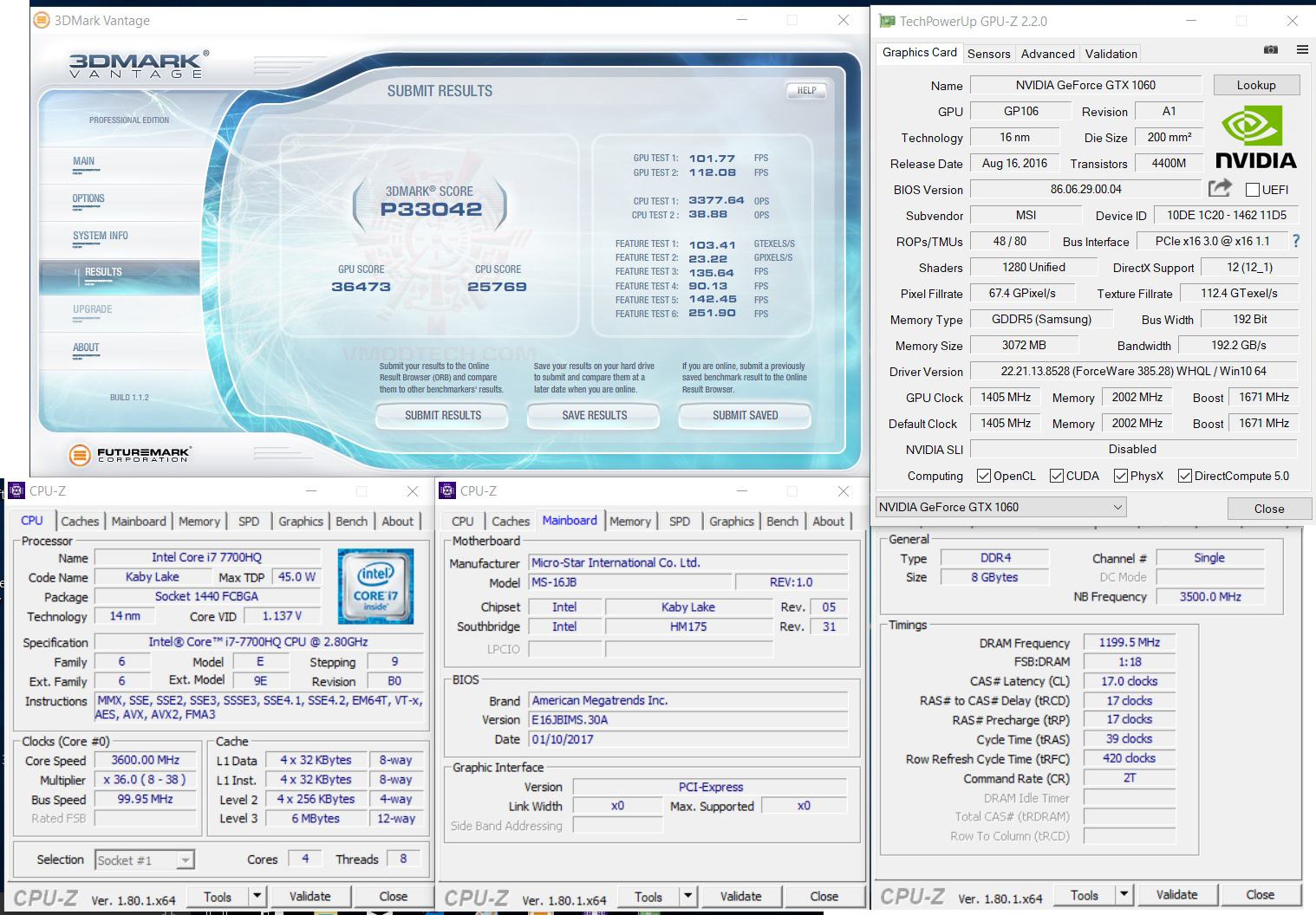This screenshot has width=1316, height=915.
Task: Open the Caches tab in CPU window
Action: [x=80, y=521]
